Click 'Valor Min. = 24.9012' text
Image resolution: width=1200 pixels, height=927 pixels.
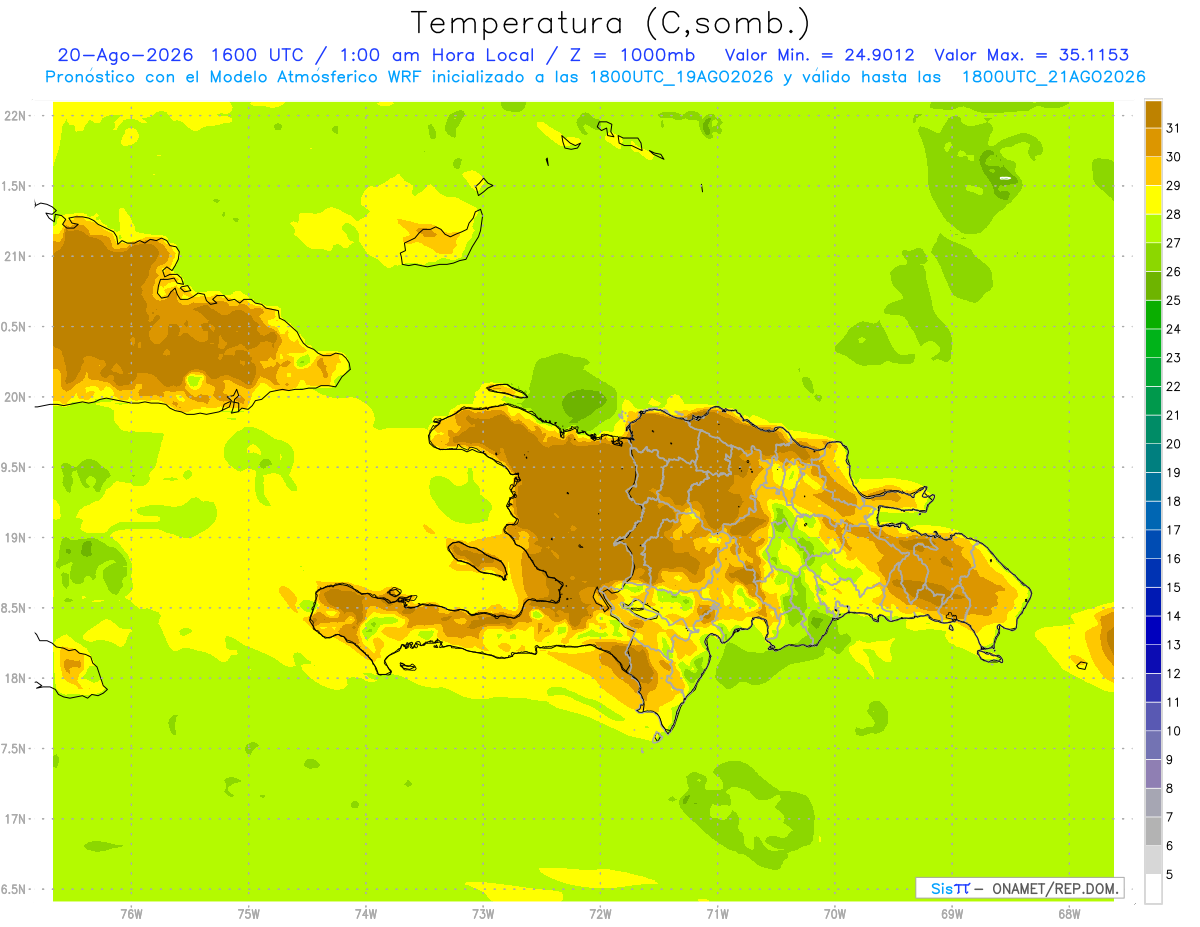(820, 55)
